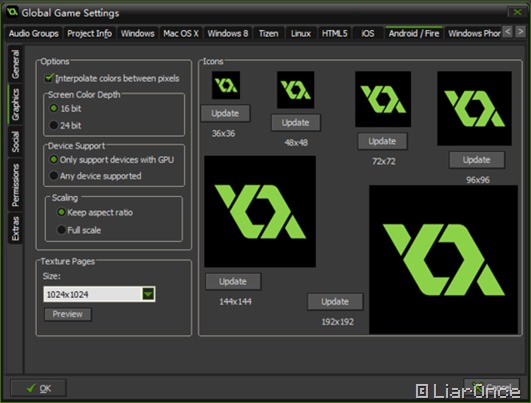Select the 144x144 icon preview
The width and height of the screenshot is (531, 403).
(260, 212)
